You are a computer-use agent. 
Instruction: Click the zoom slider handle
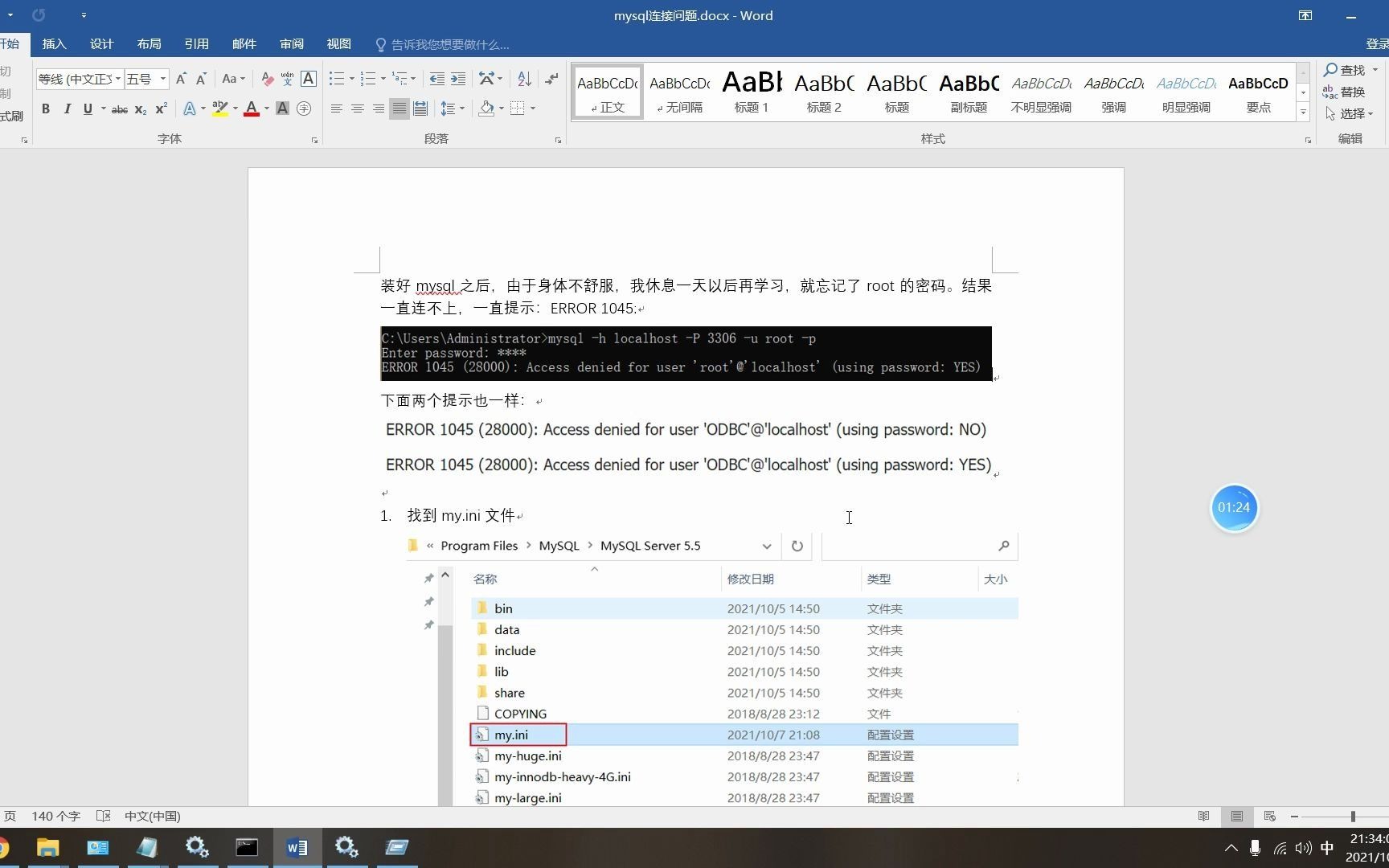(x=1353, y=816)
